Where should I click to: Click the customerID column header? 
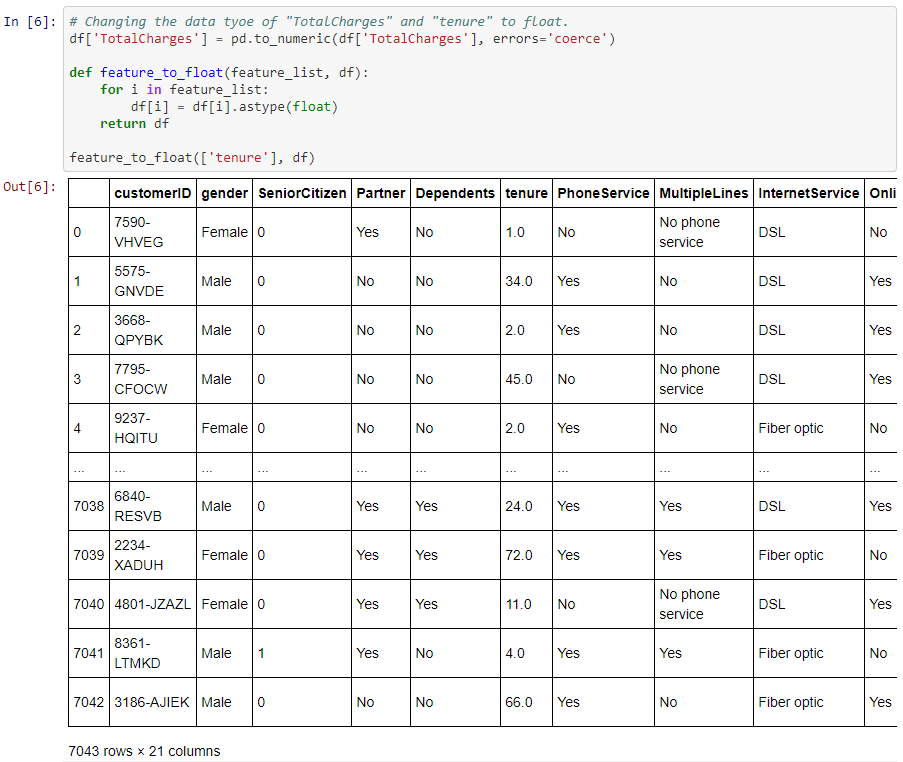pyautogui.click(x=153, y=193)
